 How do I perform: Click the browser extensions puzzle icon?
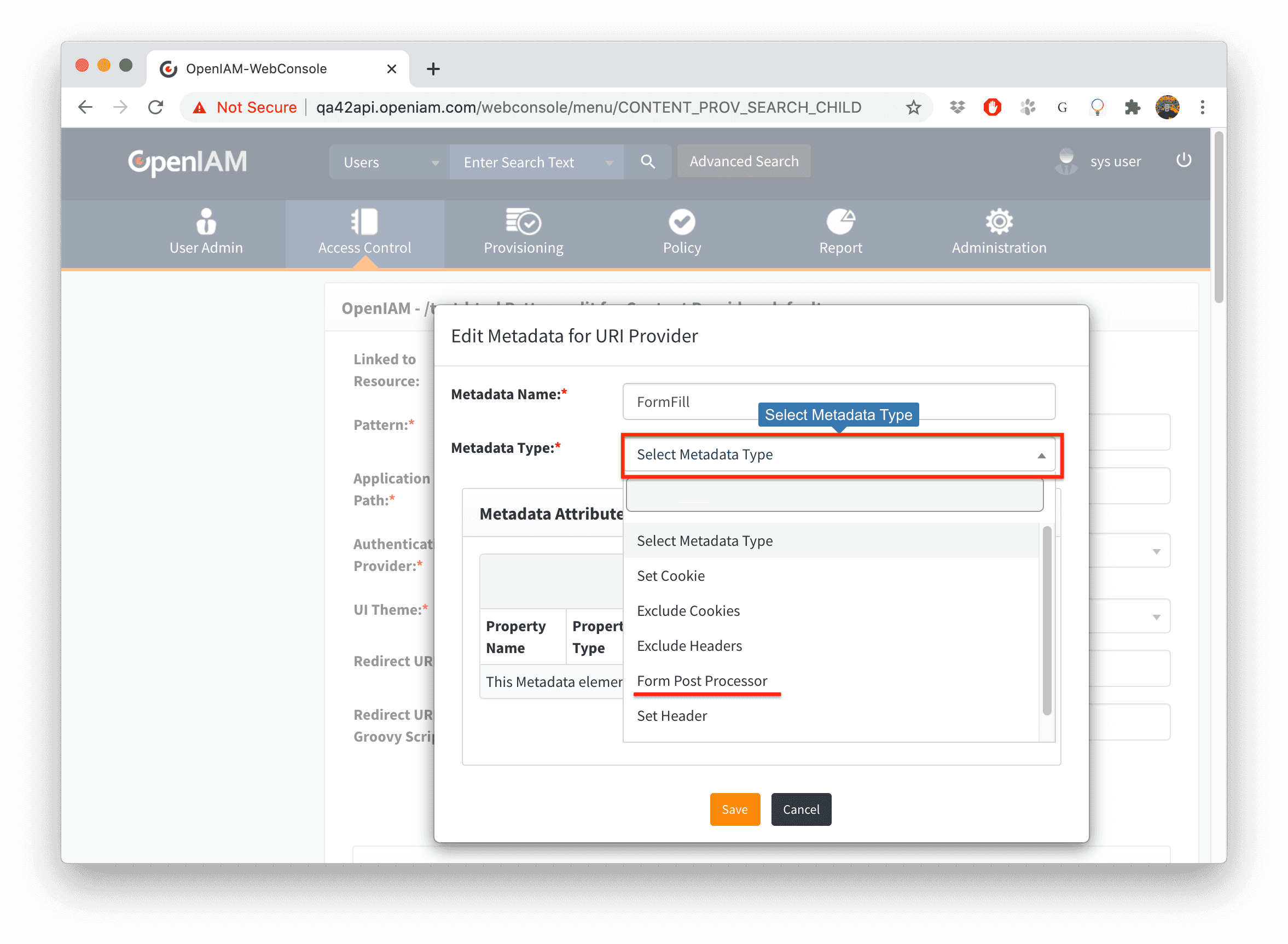1132,107
